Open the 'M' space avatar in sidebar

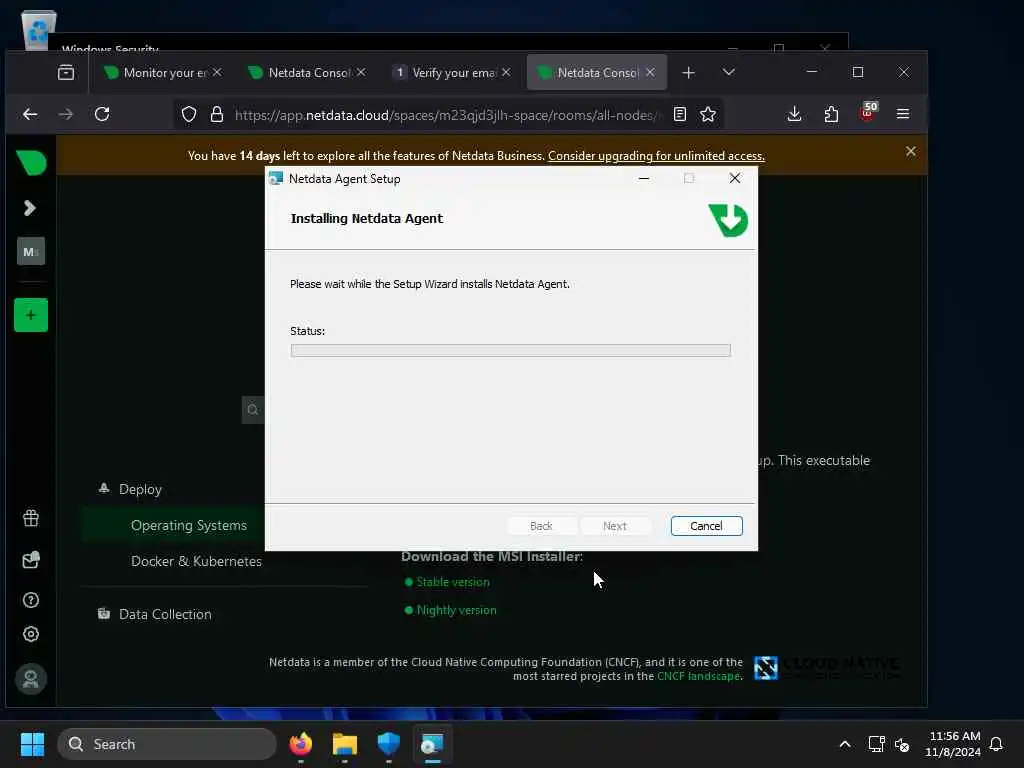tap(31, 251)
